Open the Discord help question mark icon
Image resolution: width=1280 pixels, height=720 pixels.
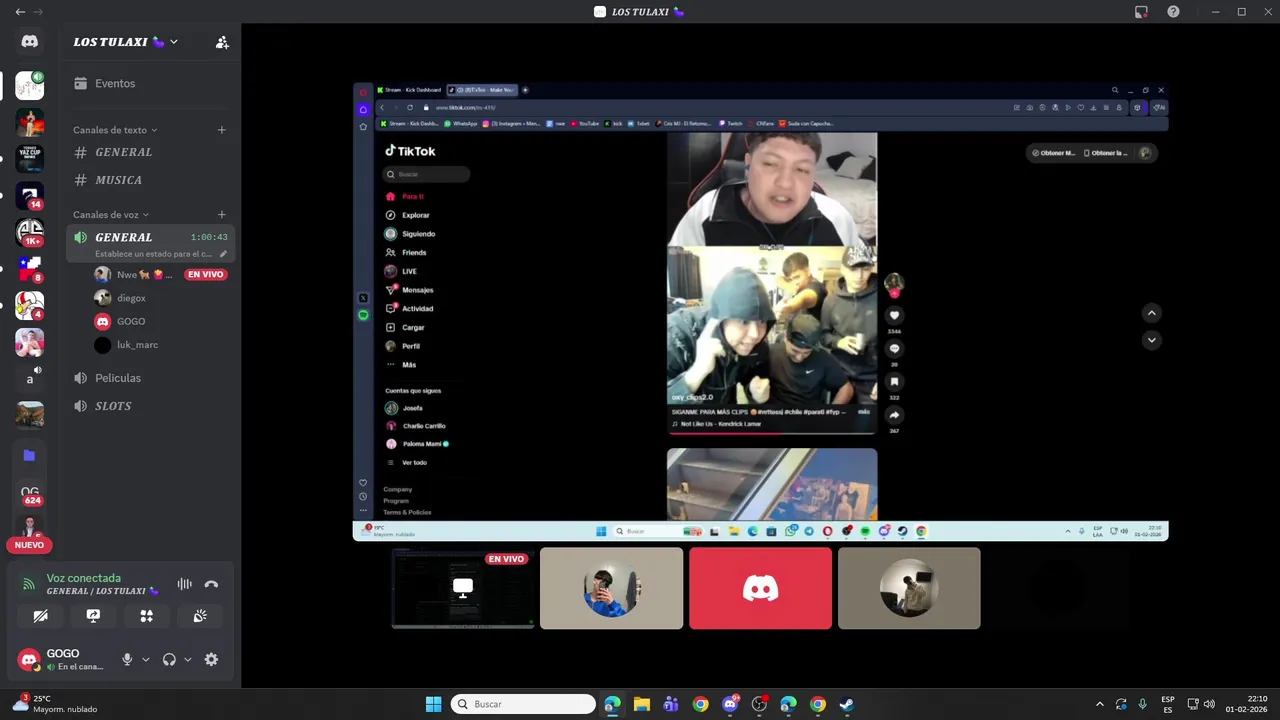[1173, 12]
